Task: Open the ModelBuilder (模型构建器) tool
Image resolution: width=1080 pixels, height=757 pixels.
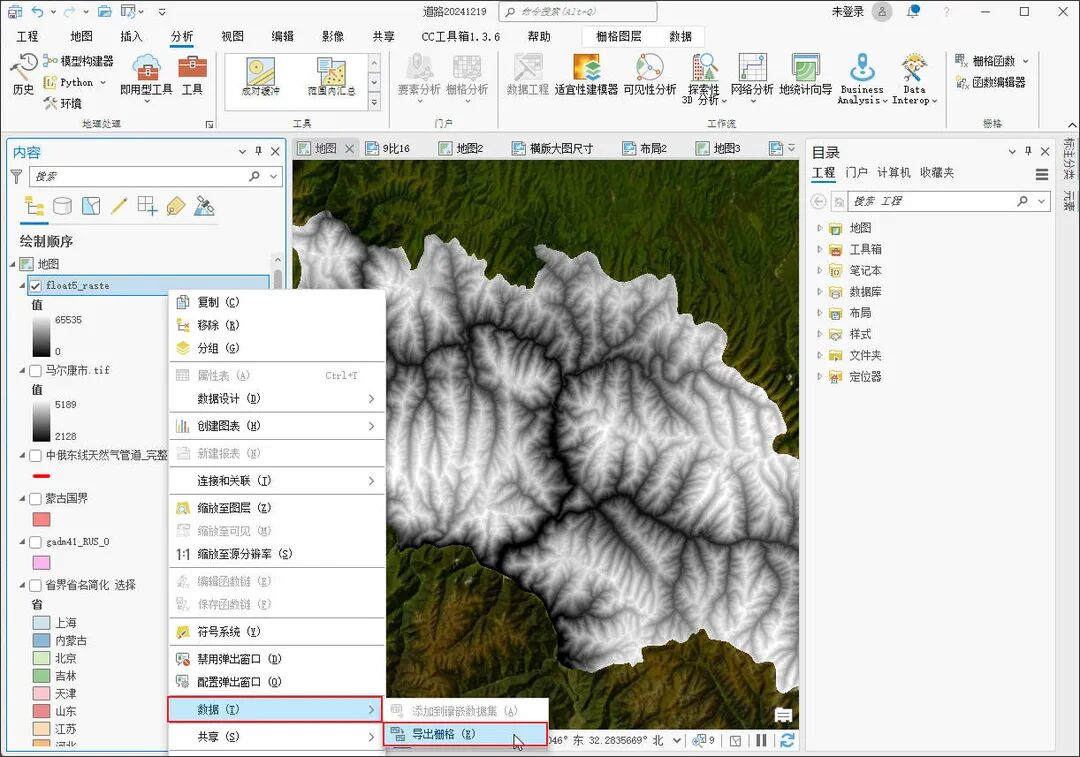Action: coord(78,61)
